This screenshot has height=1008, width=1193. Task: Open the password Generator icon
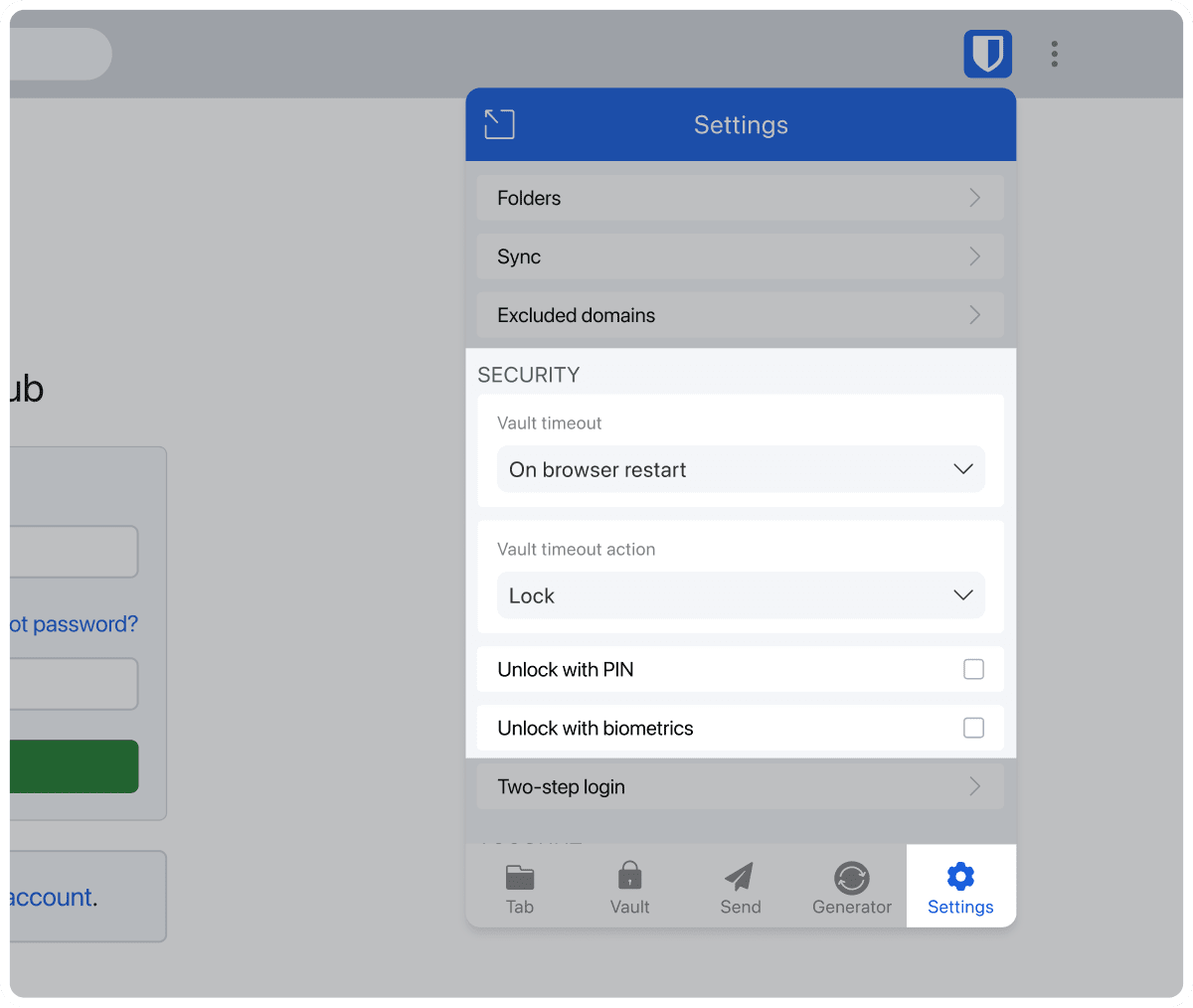(851, 886)
